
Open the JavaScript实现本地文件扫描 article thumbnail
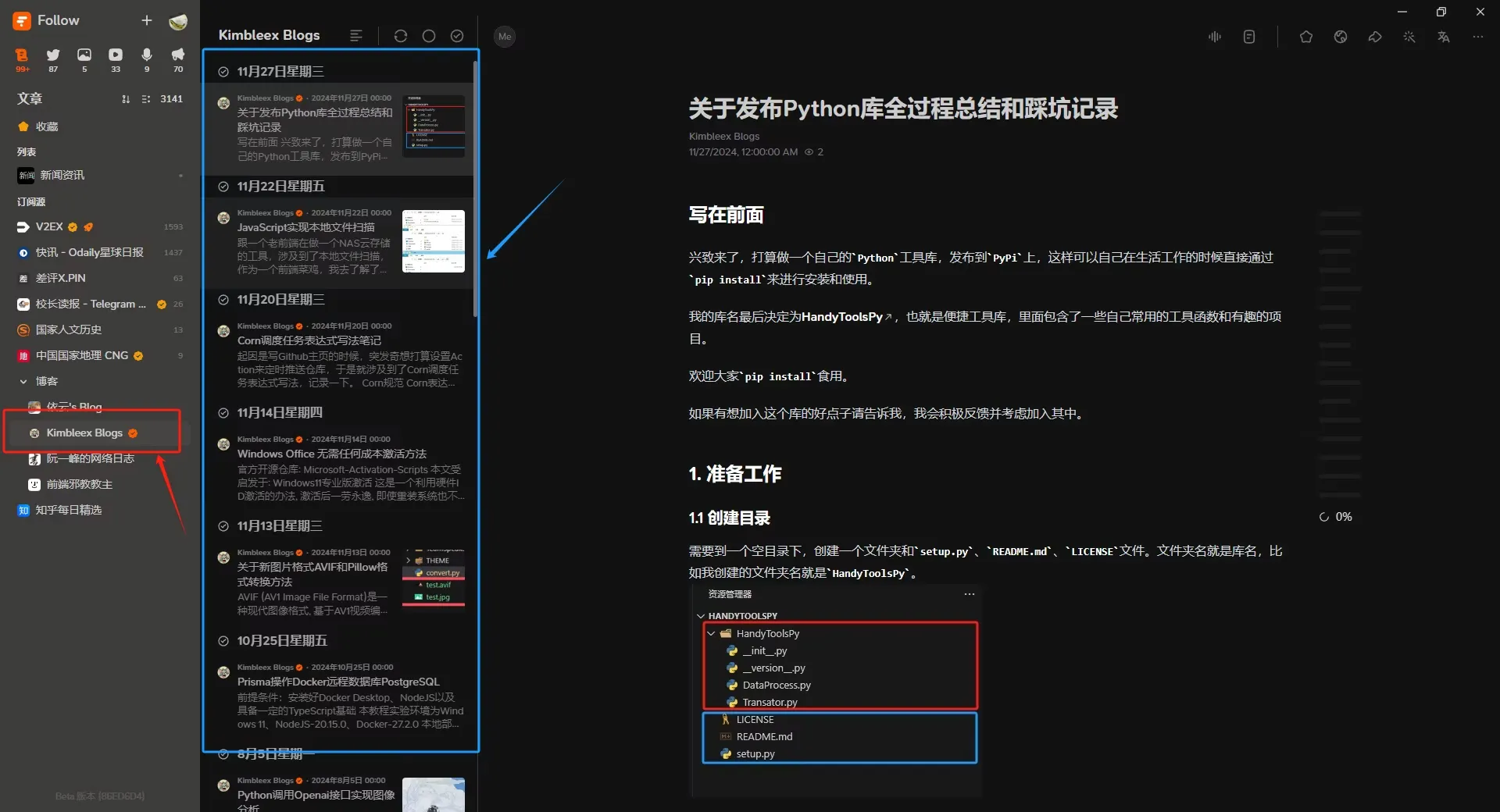[x=433, y=241]
